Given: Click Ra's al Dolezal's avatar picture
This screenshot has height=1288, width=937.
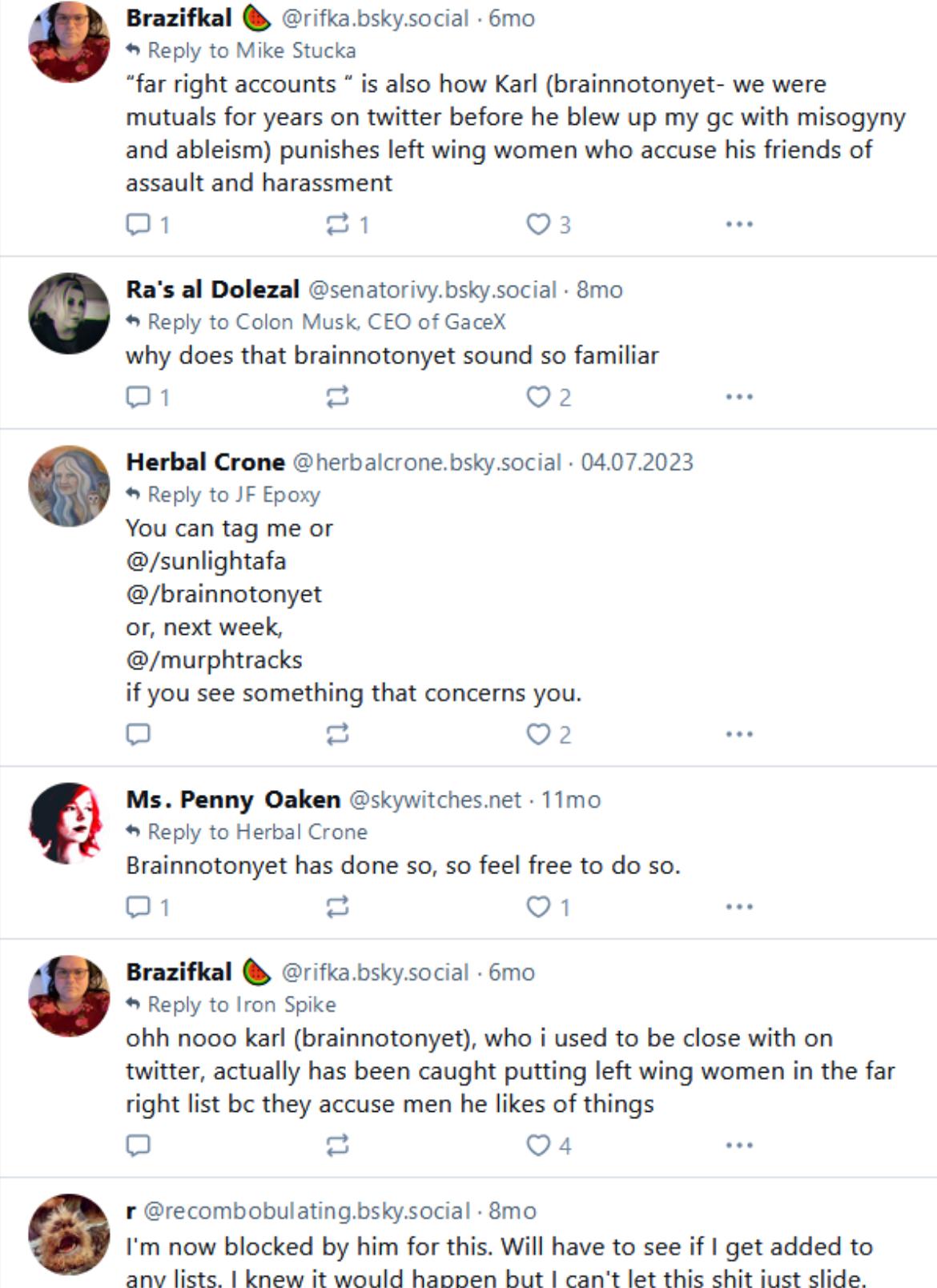Looking at the screenshot, I should pos(69,313).
